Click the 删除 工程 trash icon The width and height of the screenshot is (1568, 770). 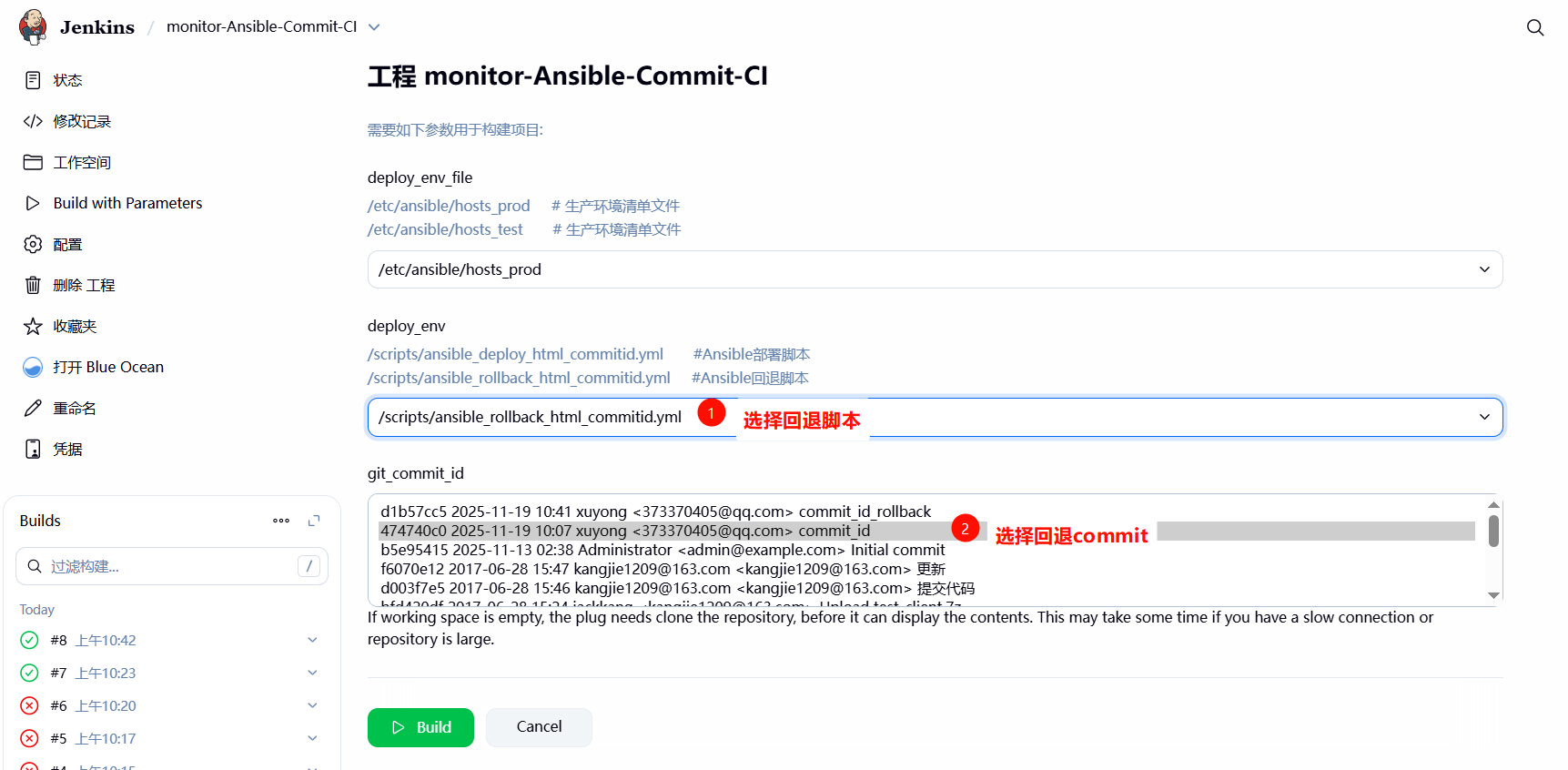(x=33, y=285)
